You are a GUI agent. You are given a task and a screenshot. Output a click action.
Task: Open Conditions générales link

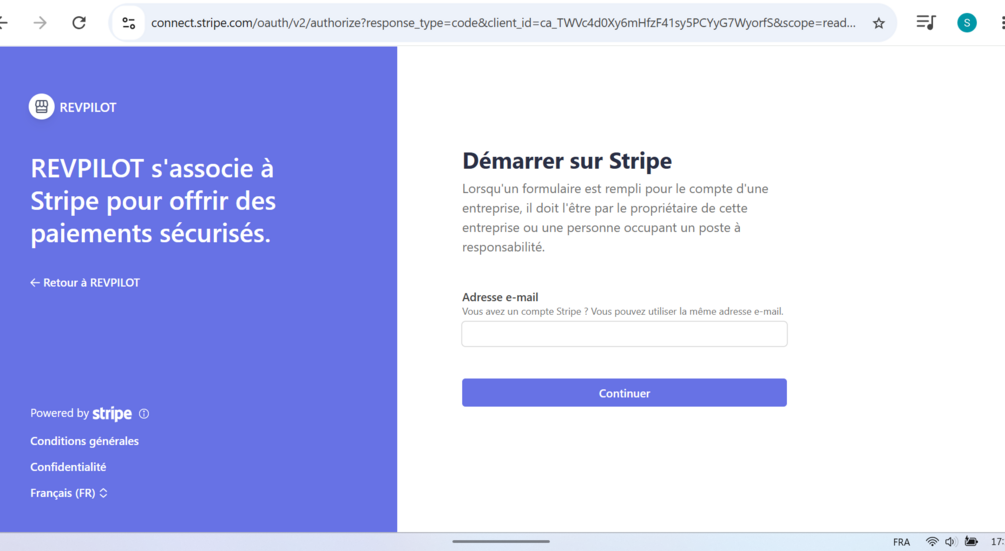85,441
